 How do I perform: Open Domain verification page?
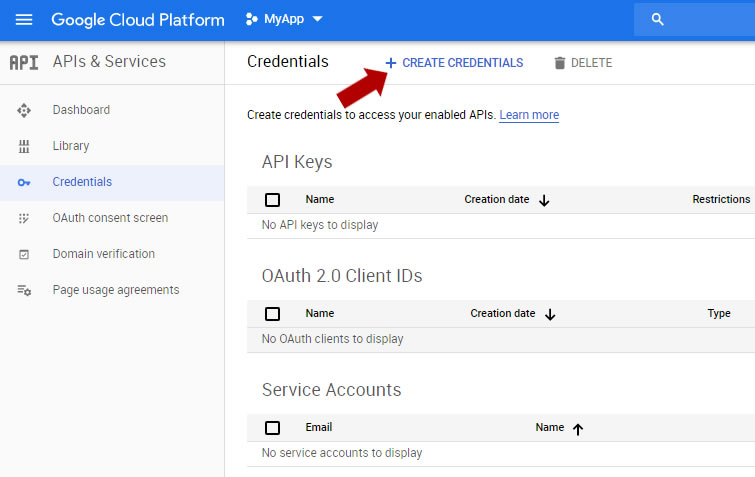tap(104, 254)
